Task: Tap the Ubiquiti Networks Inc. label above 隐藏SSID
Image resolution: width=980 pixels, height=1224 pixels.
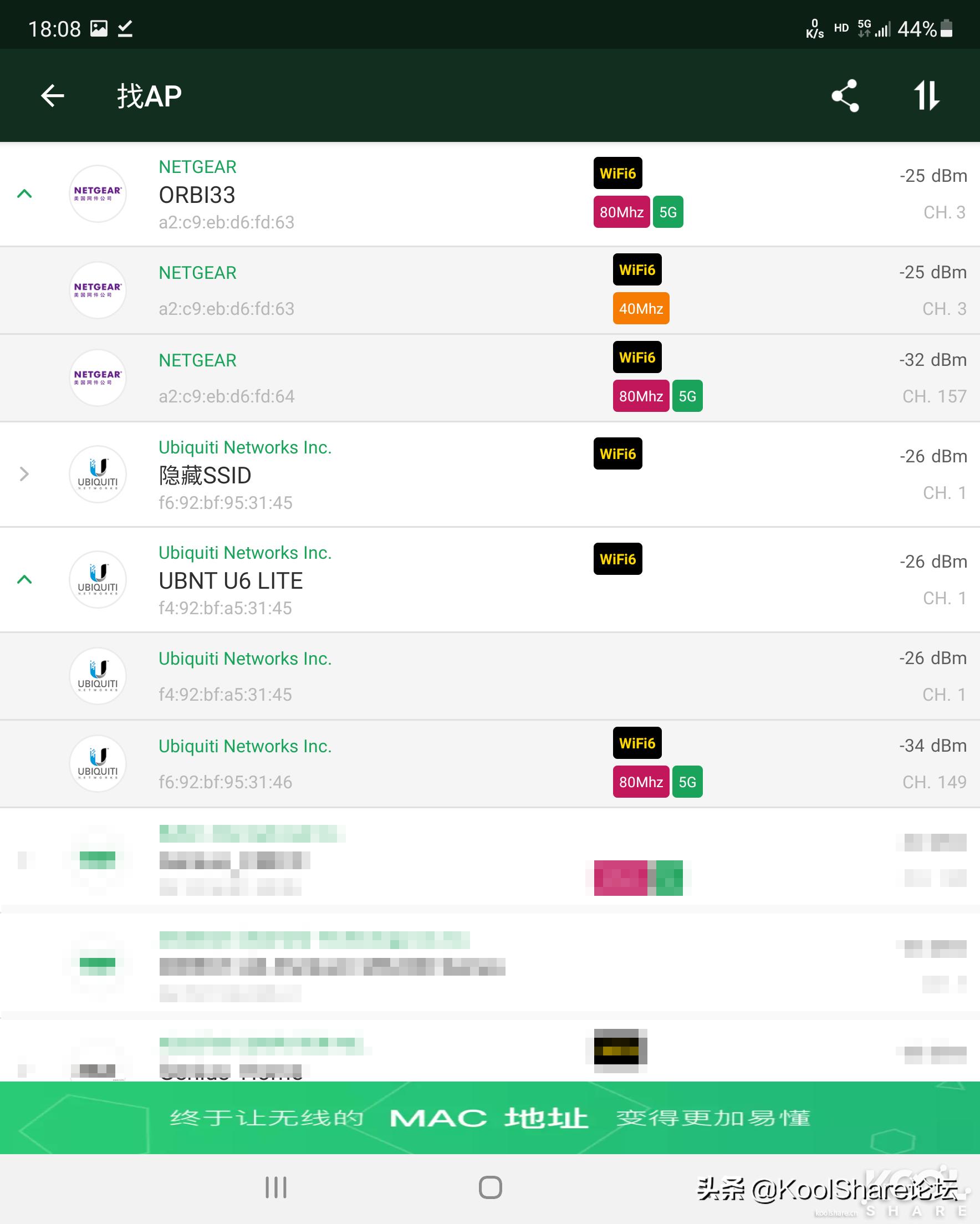Action: click(x=246, y=447)
